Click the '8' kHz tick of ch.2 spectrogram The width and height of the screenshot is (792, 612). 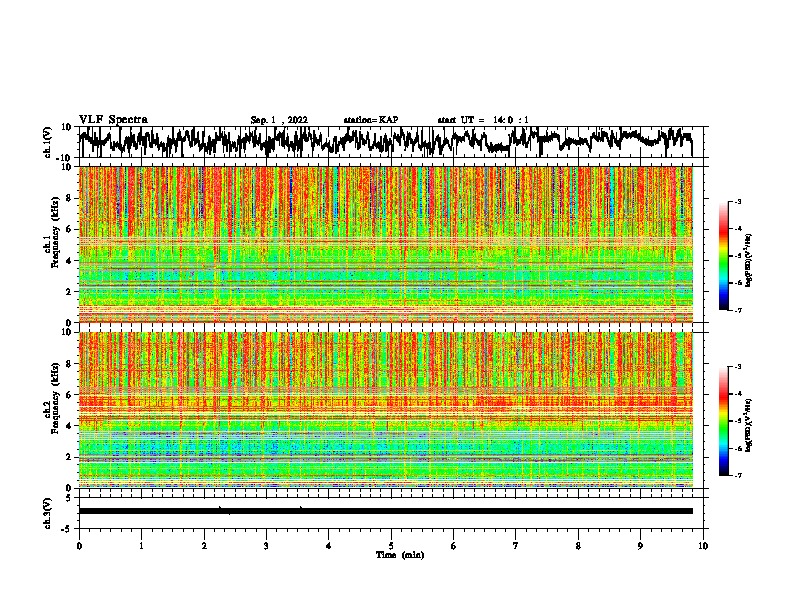70,364
